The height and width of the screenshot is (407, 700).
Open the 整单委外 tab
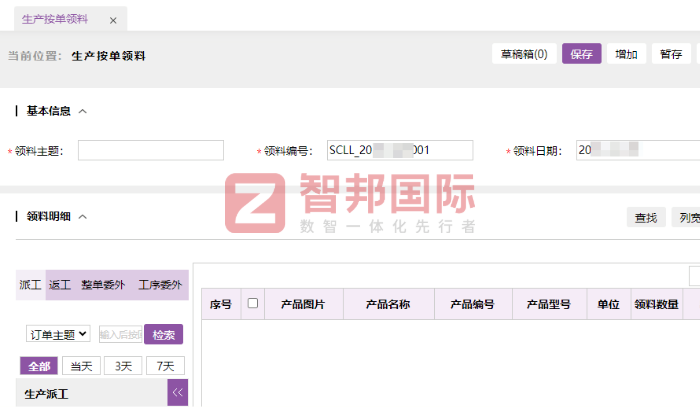click(102, 285)
